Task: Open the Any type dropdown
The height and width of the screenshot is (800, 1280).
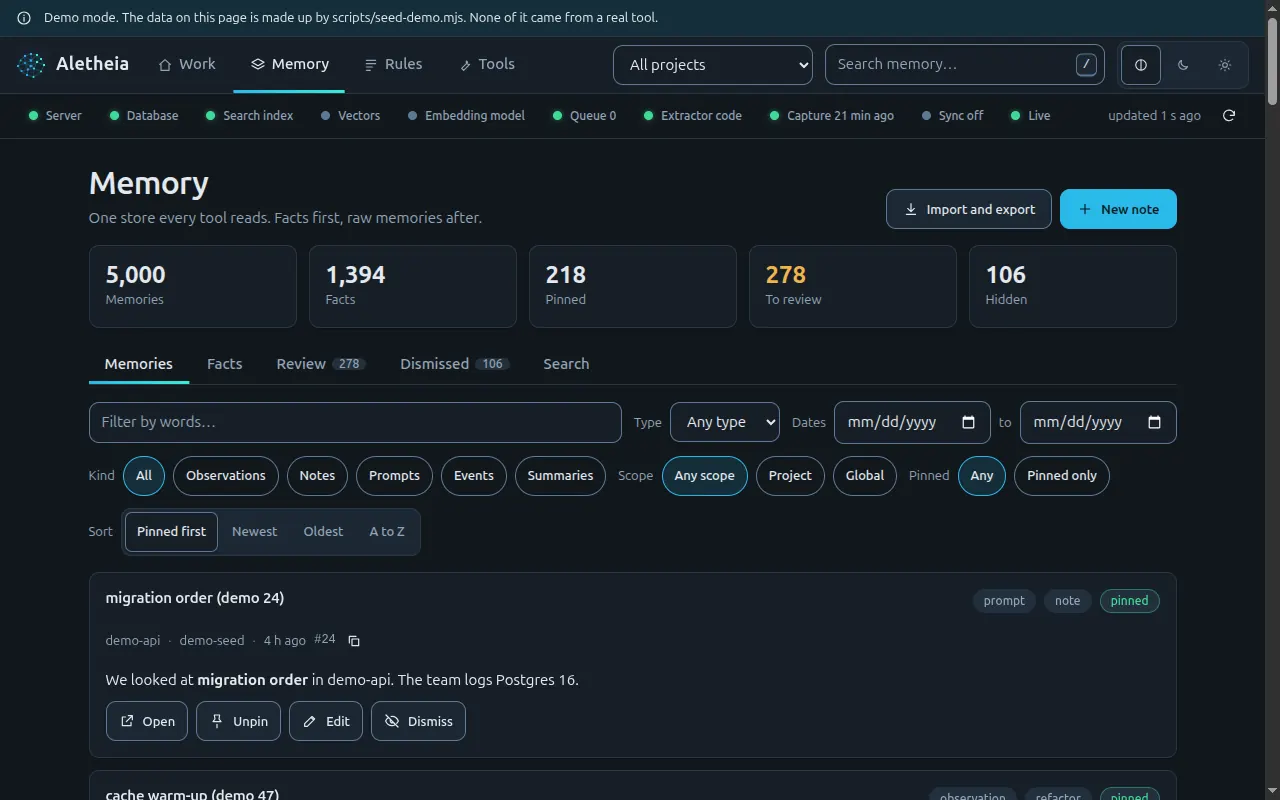Action: pyautogui.click(x=725, y=422)
